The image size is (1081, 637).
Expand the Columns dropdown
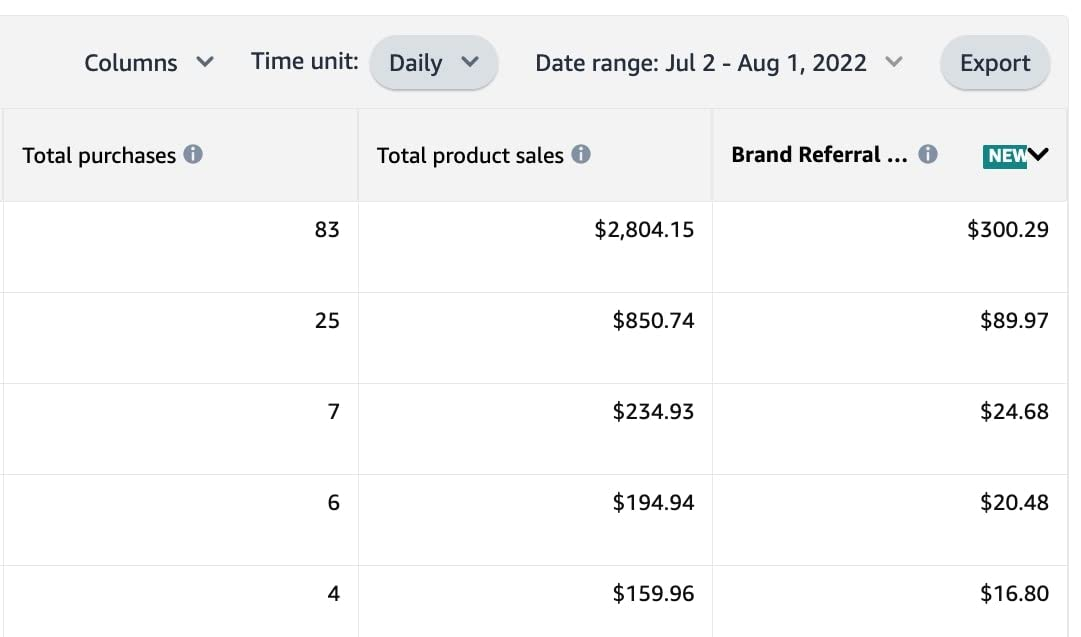click(149, 63)
